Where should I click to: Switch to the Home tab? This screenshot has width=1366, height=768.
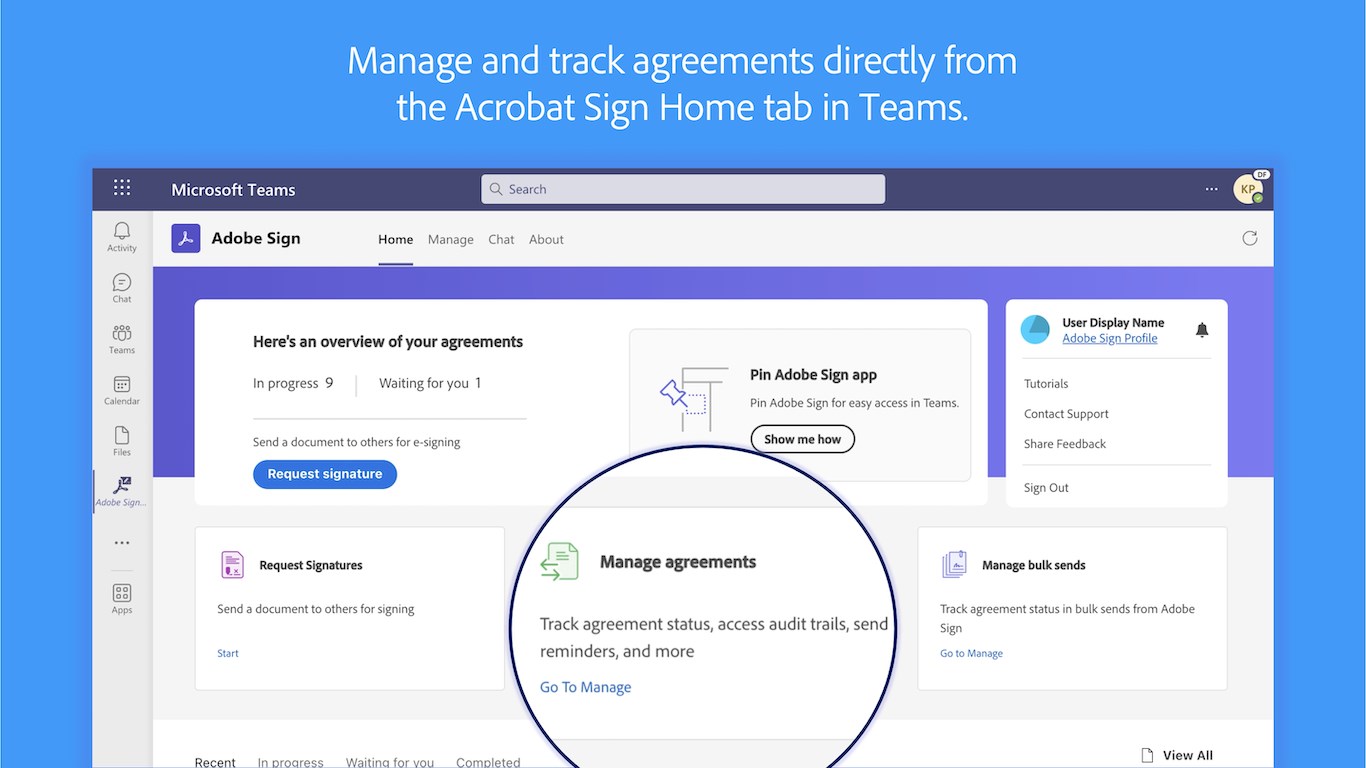[x=396, y=239]
